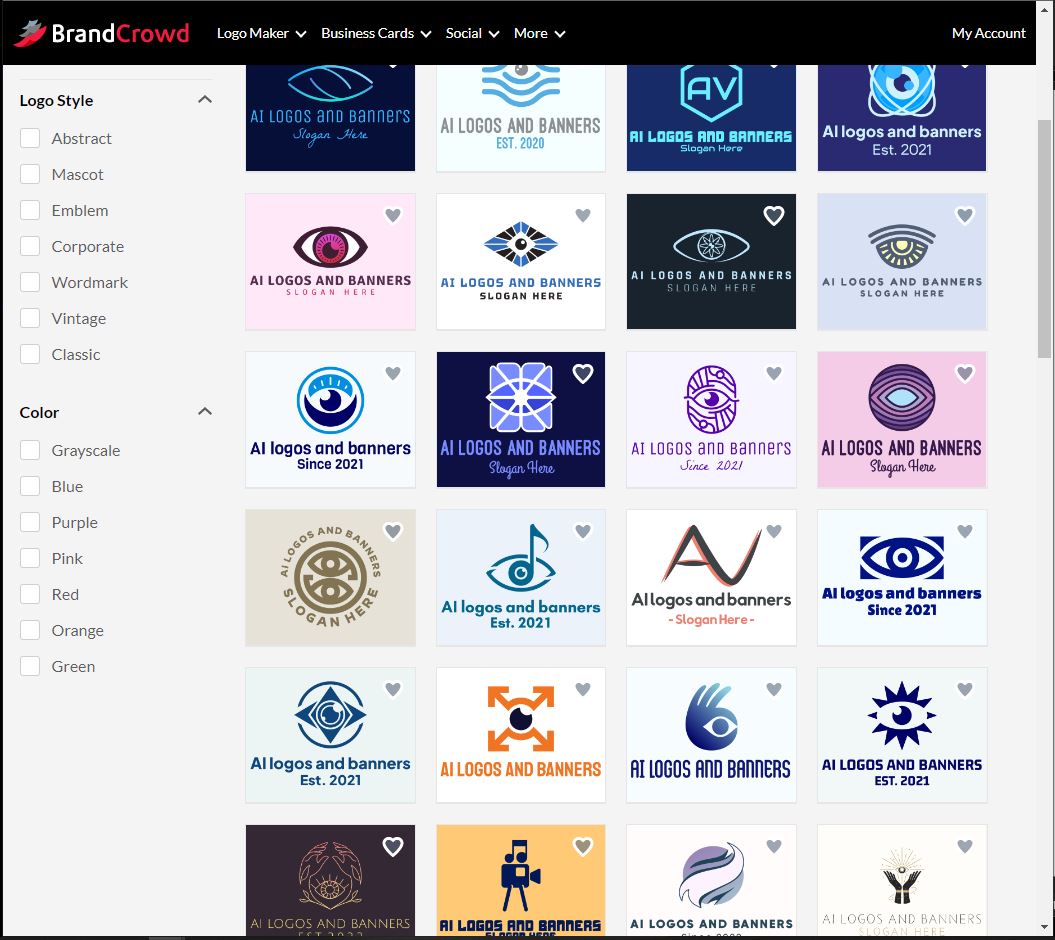The width and height of the screenshot is (1055, 940).
Task: Favorite the AV wave letter logo
Action: point(774,532)
